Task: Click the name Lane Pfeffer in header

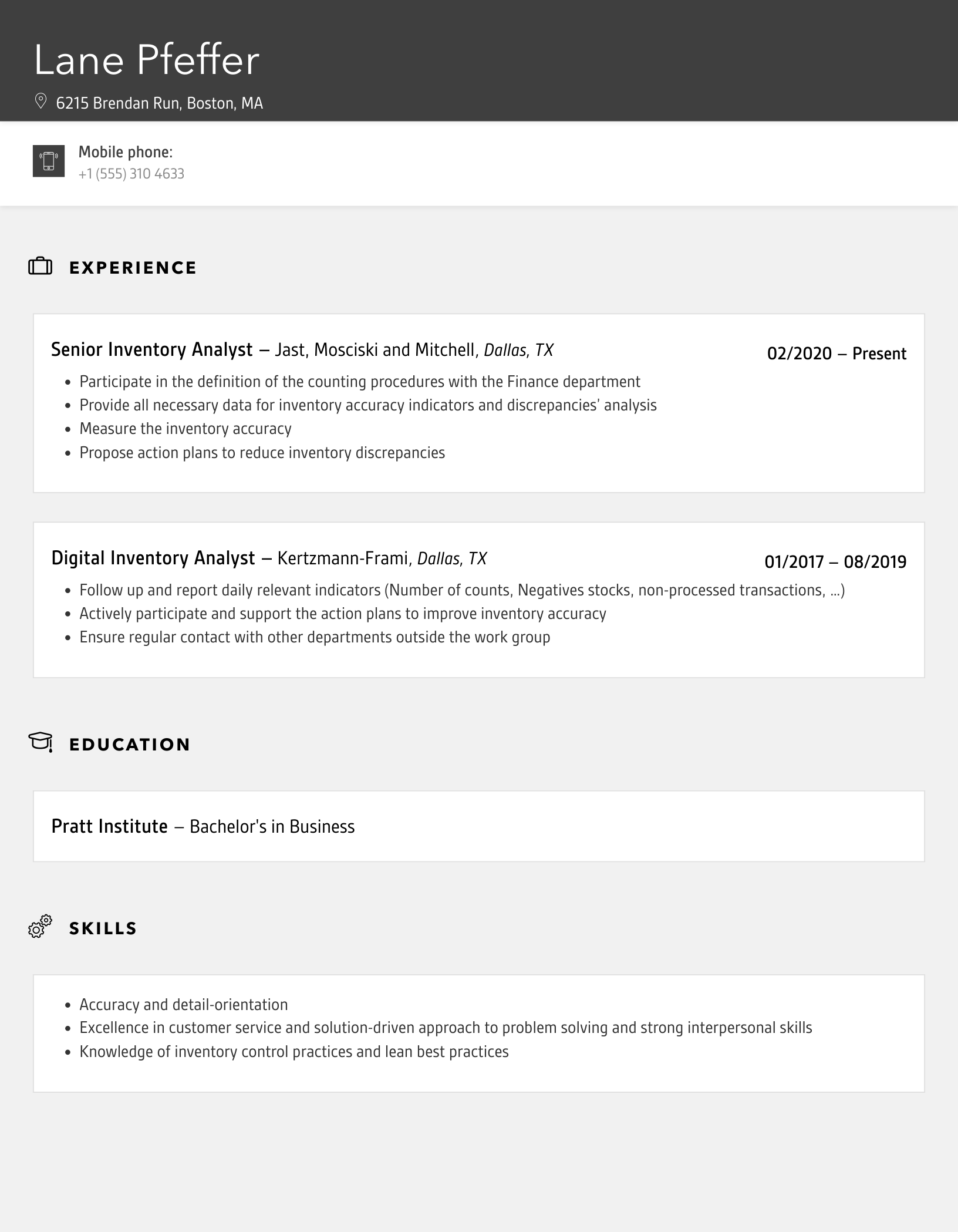Action: (x=147, y=60)
